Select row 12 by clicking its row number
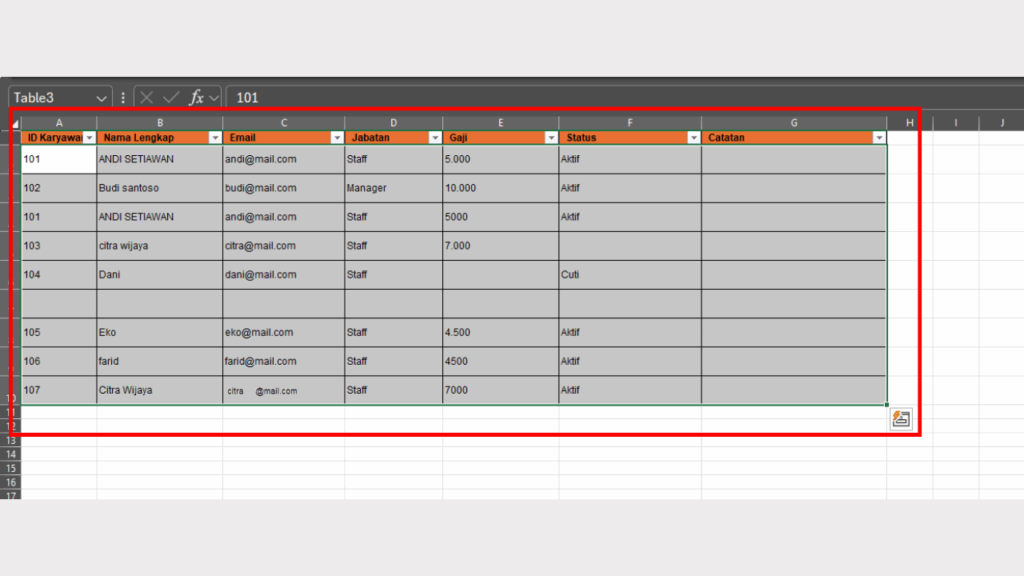This screenshot has width=1024, height=576. (x=14, y=426)
